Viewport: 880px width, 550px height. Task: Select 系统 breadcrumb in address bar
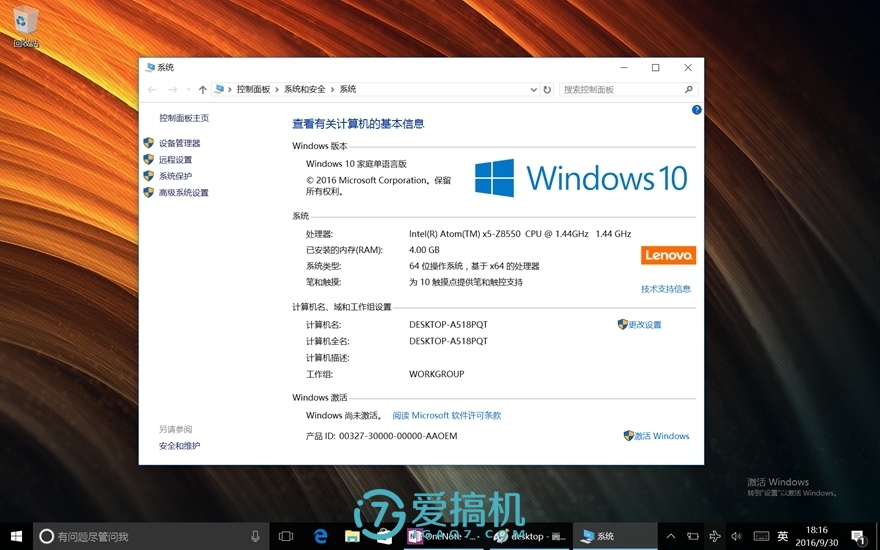tap(348, 89)
